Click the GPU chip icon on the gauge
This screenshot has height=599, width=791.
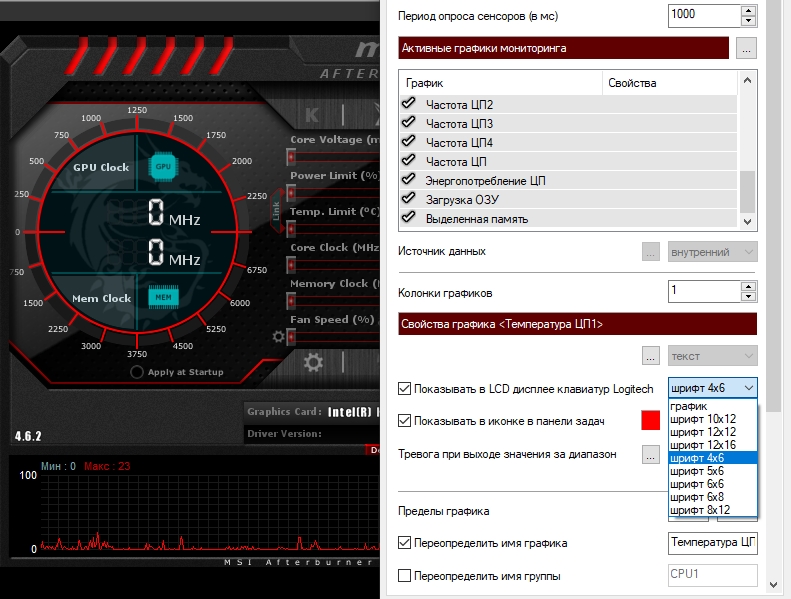click(163, 166)
